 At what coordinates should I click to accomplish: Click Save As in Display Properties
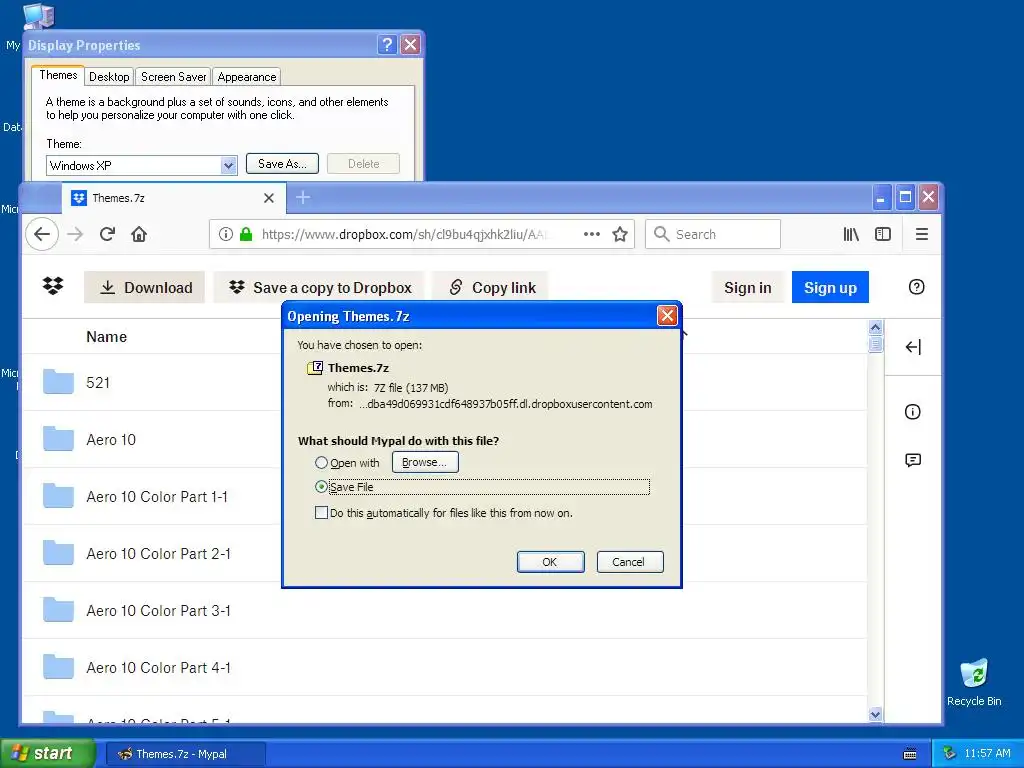click(282, 163)
